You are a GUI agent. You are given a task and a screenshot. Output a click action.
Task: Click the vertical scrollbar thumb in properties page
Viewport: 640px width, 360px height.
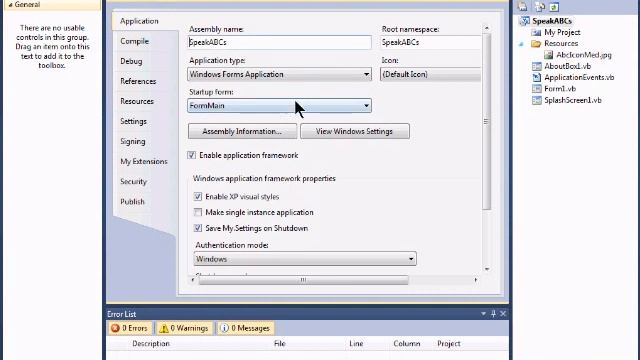[486, 121]
